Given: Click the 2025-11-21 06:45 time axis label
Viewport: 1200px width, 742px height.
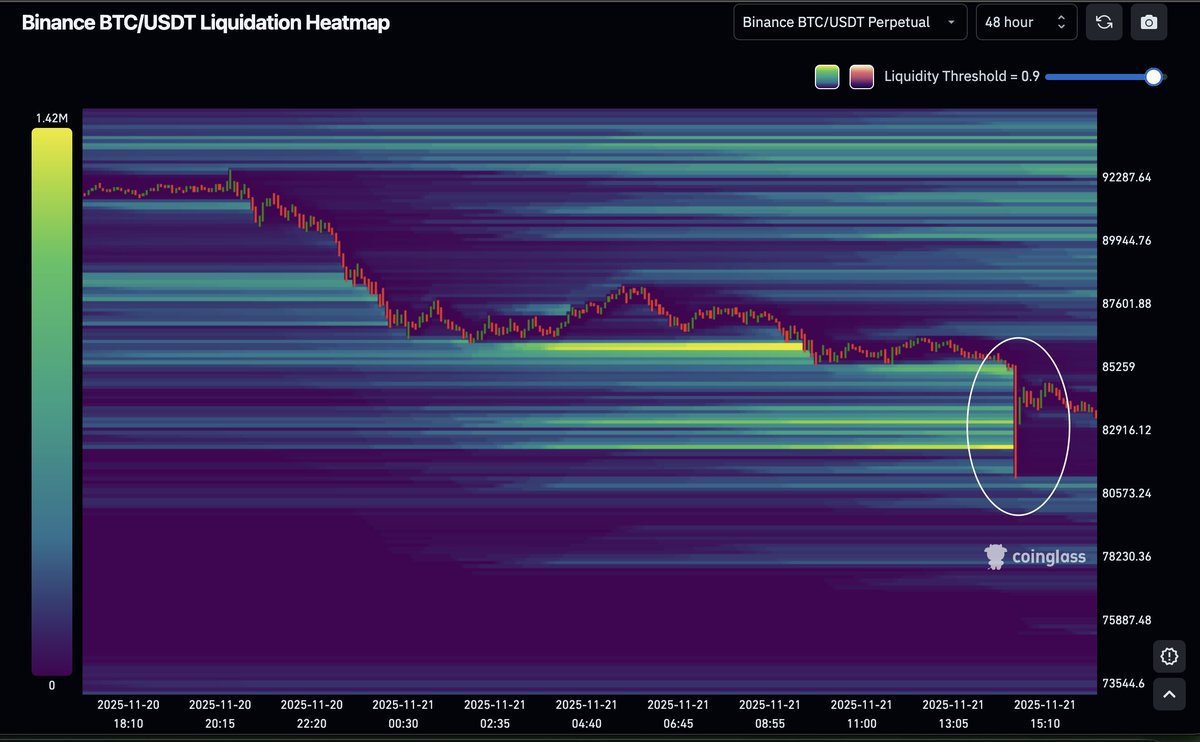Looking at the screenshot, I should click(x=678, y=714).
